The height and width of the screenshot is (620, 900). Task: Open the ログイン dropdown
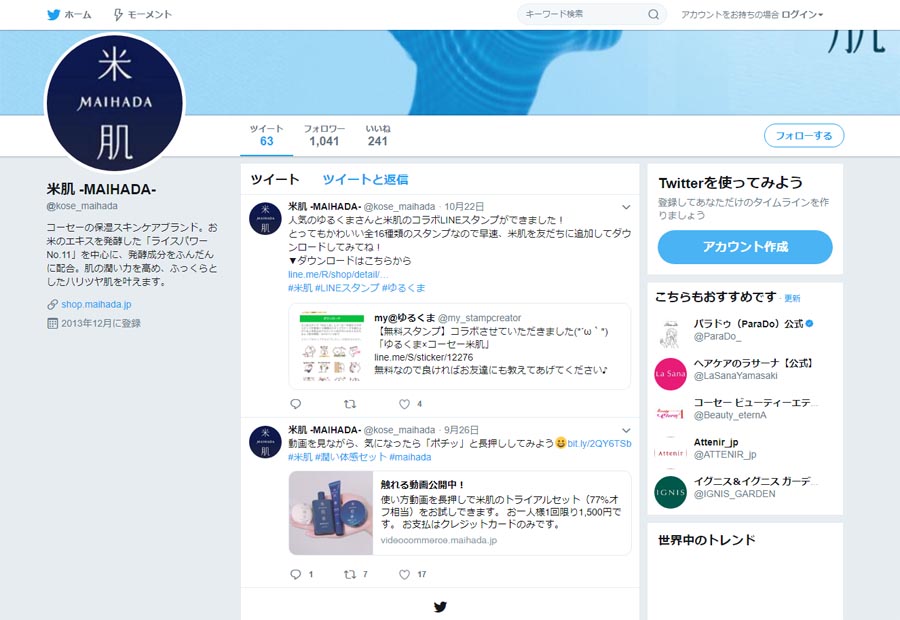802,14
